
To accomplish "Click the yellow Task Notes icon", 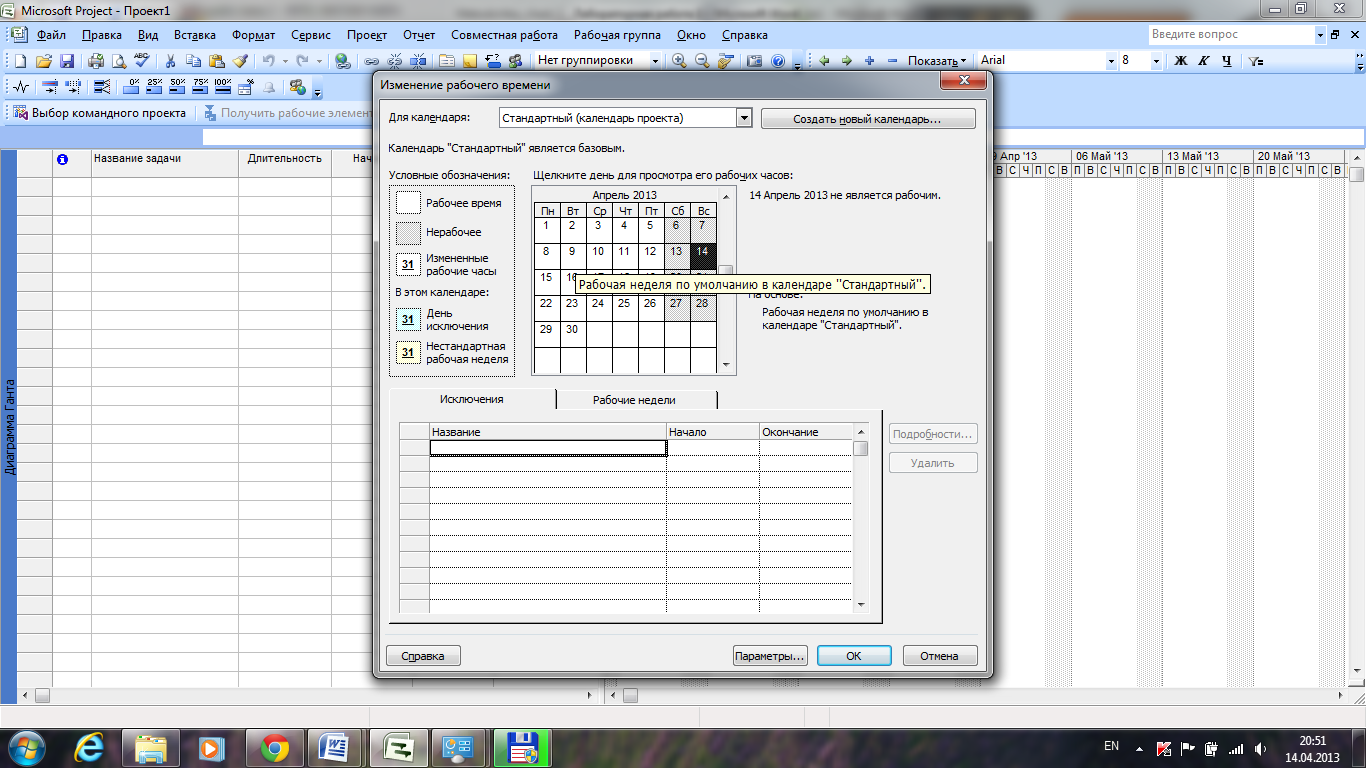I will click(470, 61).
